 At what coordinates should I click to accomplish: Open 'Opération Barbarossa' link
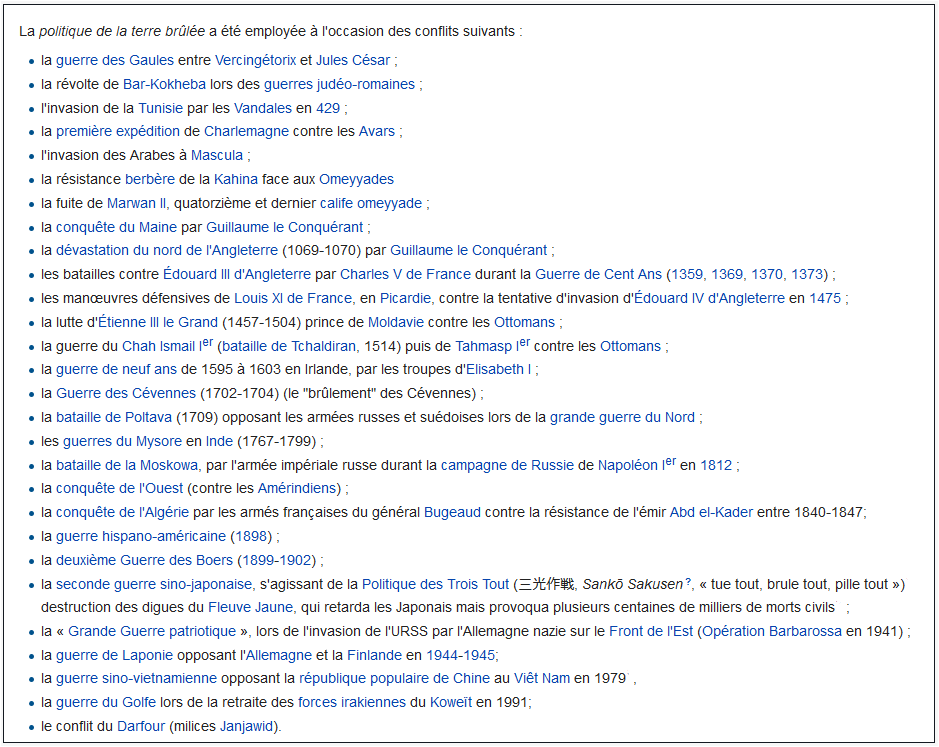tap(772, 631)
